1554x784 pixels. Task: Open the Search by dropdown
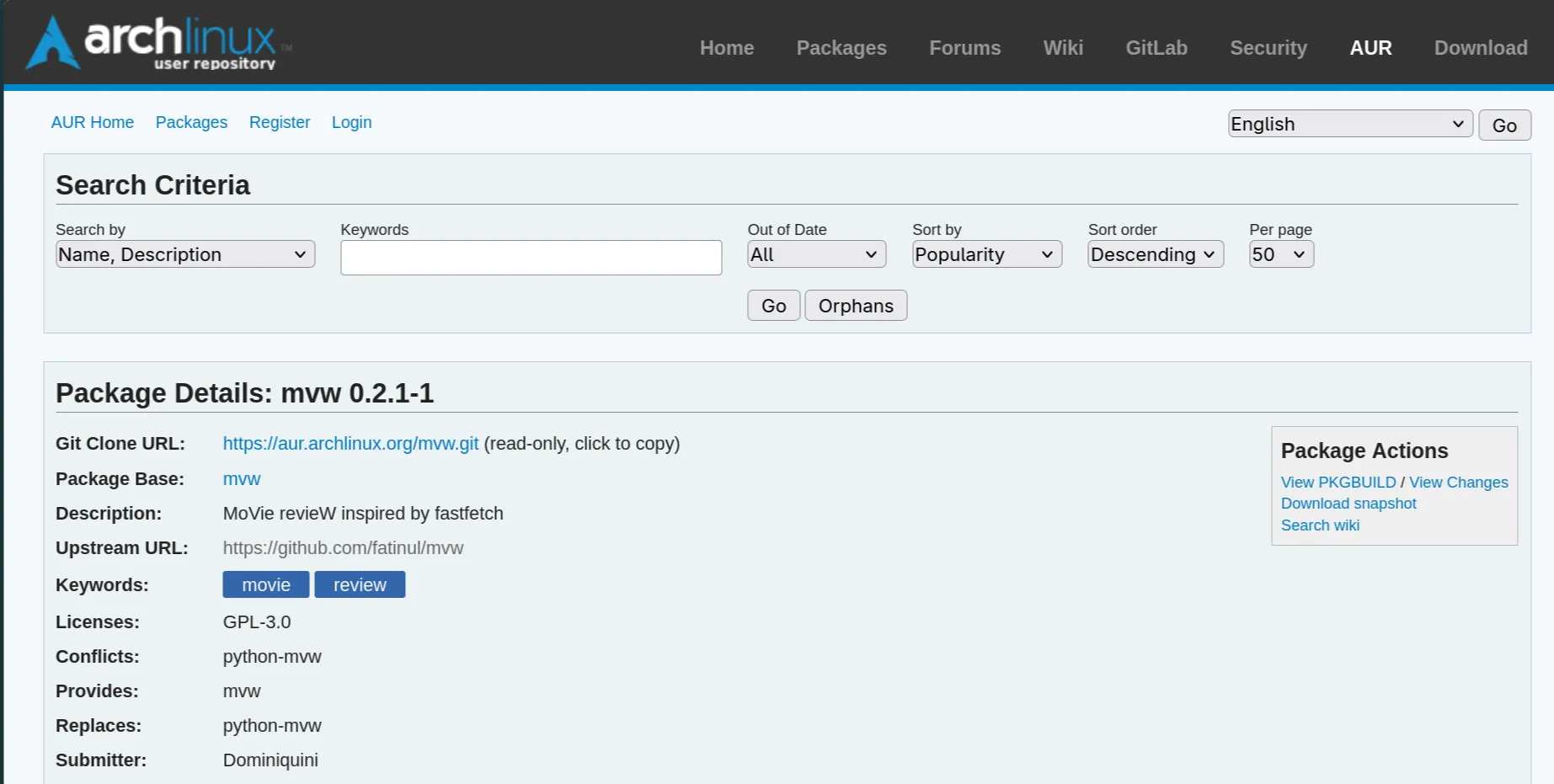(184, 254)
